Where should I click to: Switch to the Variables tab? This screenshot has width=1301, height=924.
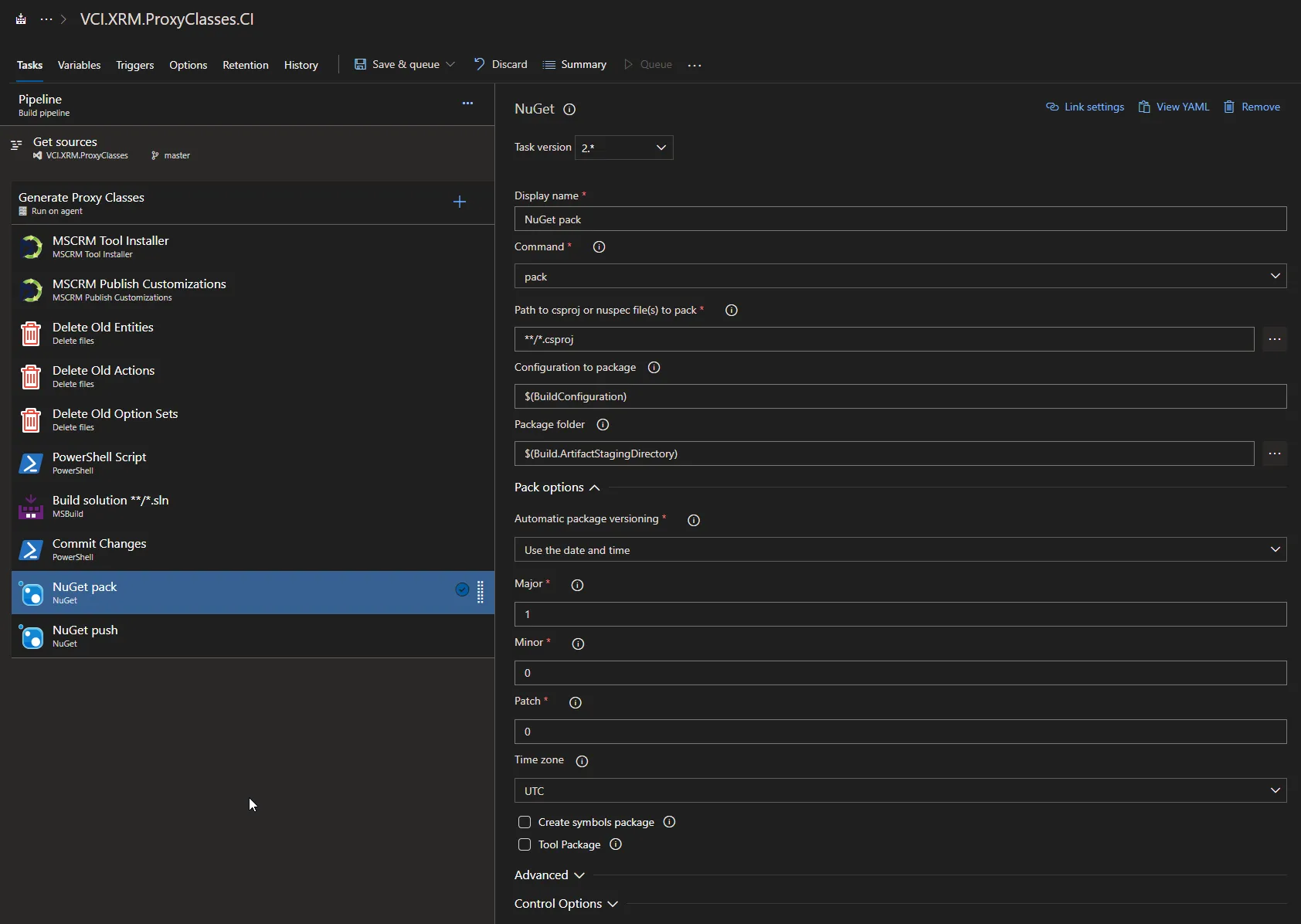(79, 65)
